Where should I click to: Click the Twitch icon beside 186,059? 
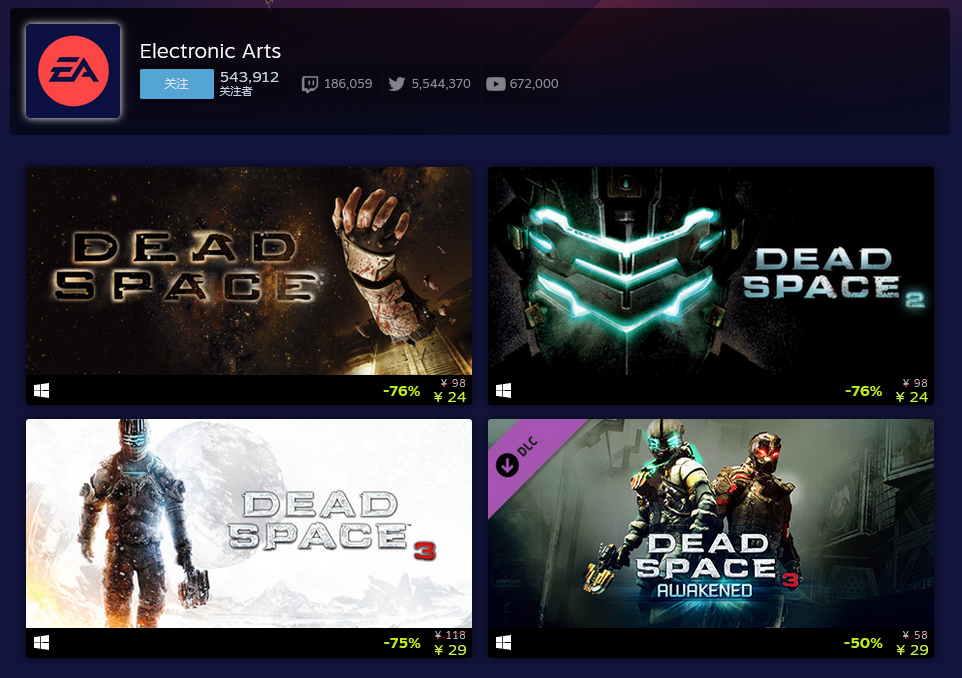310,84
